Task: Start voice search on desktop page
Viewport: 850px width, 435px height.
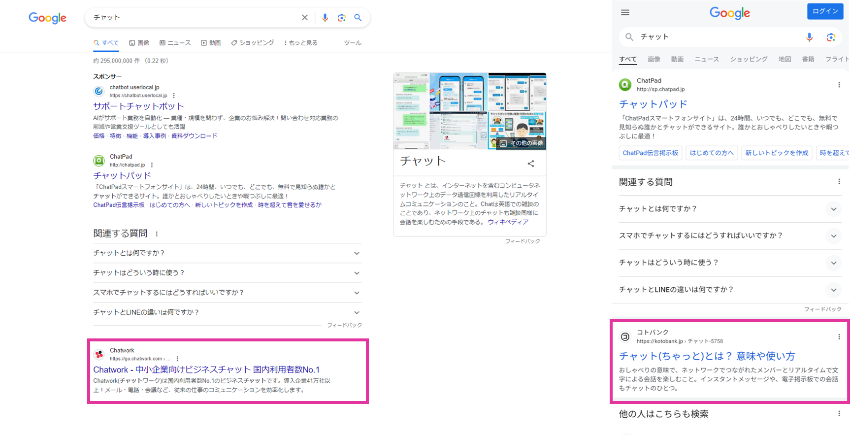Action: click(325, 17)
